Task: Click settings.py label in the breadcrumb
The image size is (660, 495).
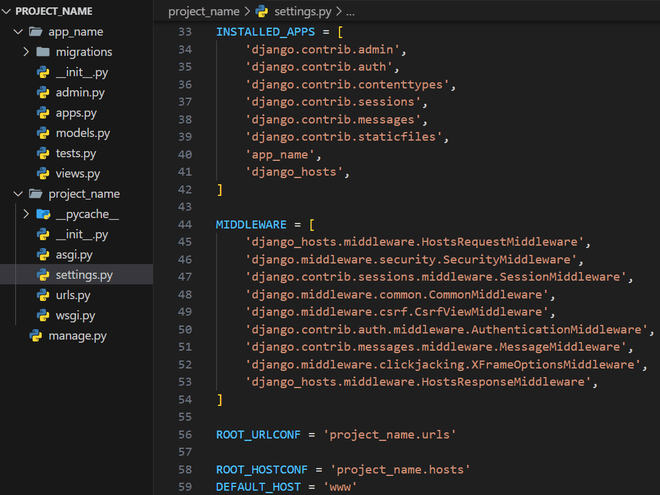Action: tap(302, 12)
